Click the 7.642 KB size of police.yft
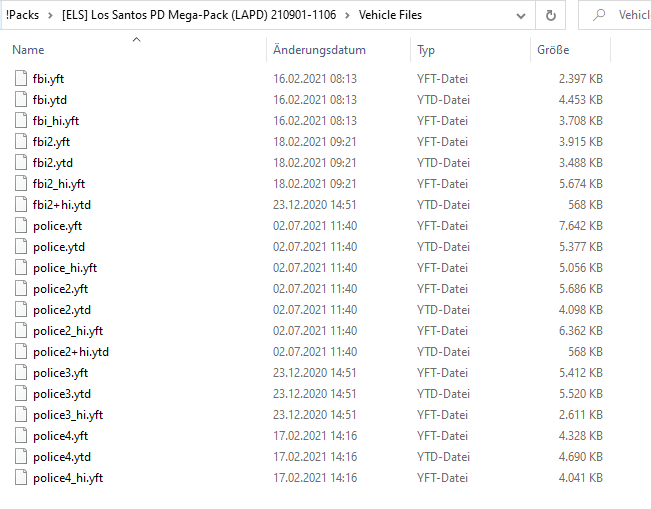Screen dimensions: 651x509 pos(580,226)
